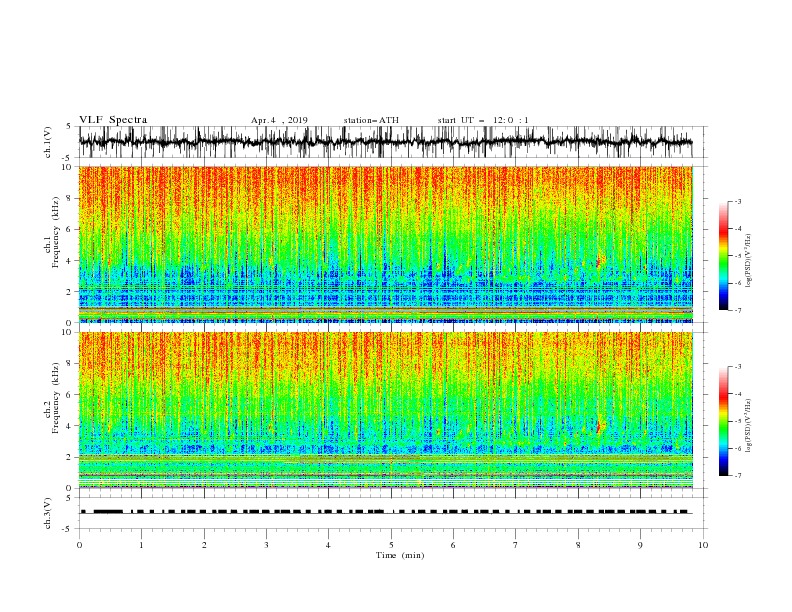Click the 'VLF Spectra' title text
792x612 pixels.
pos(113,120)
